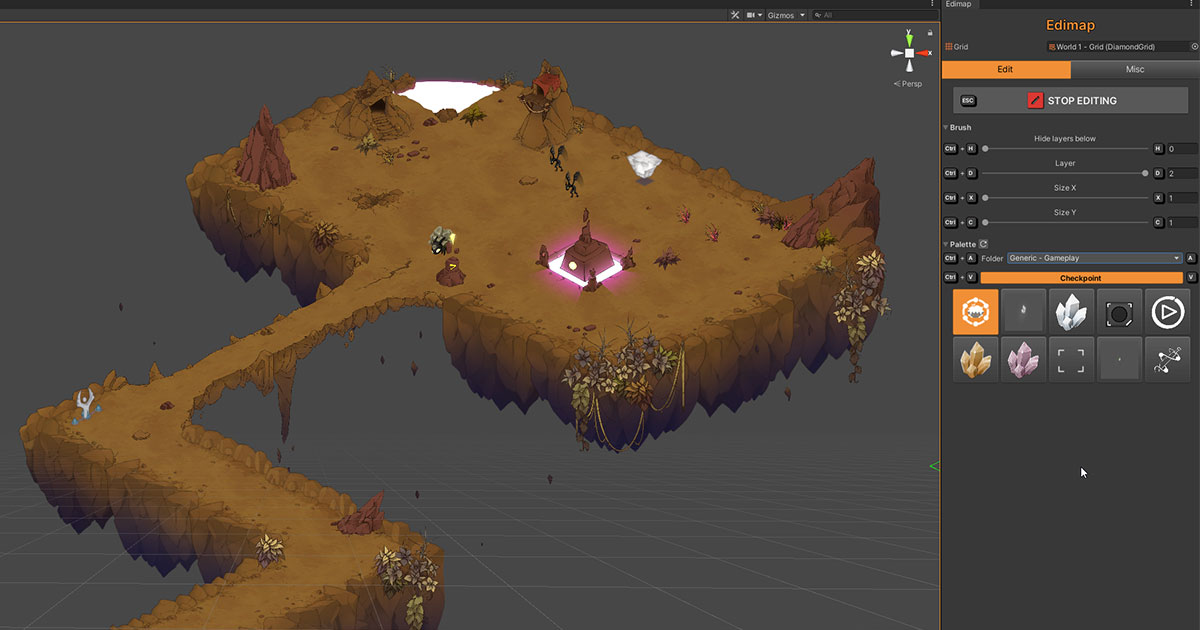This screenshot has width=1200, height=630.
Task: Collapse the Brush section
Action: click(x=945, y=127)
